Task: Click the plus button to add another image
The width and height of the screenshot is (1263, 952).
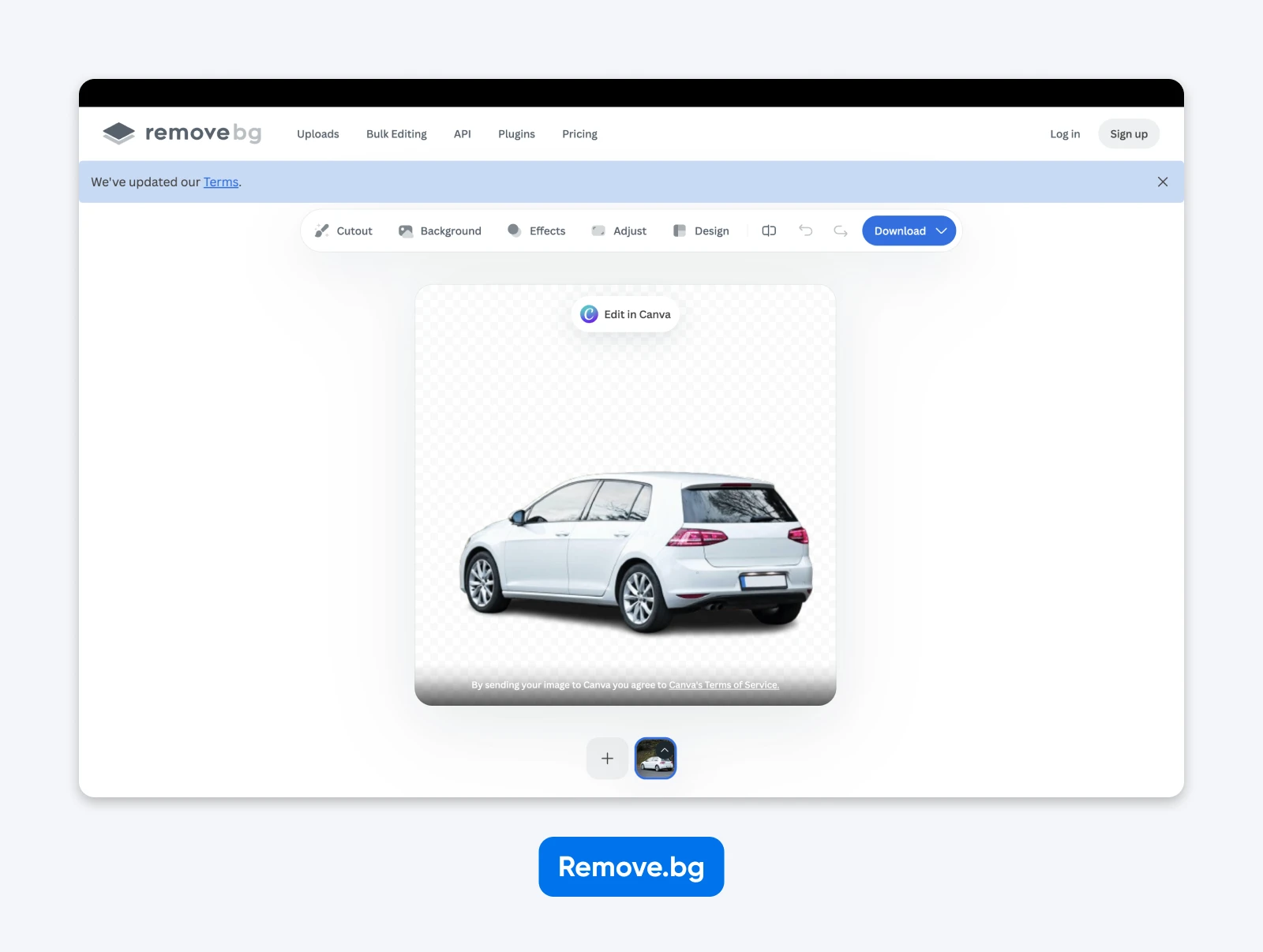Action: tap(607, 758)
